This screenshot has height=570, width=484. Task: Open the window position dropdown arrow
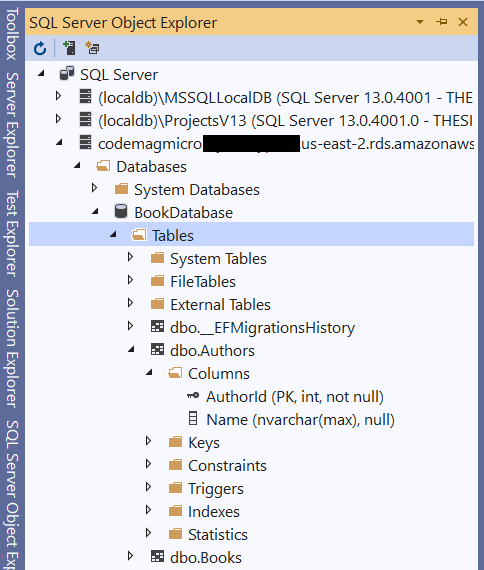pyautogui.click(x=420, y=22)
